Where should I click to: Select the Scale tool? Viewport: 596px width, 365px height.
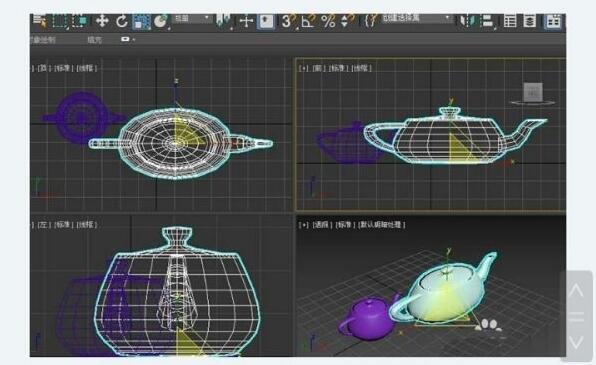[x=141, y=21]
